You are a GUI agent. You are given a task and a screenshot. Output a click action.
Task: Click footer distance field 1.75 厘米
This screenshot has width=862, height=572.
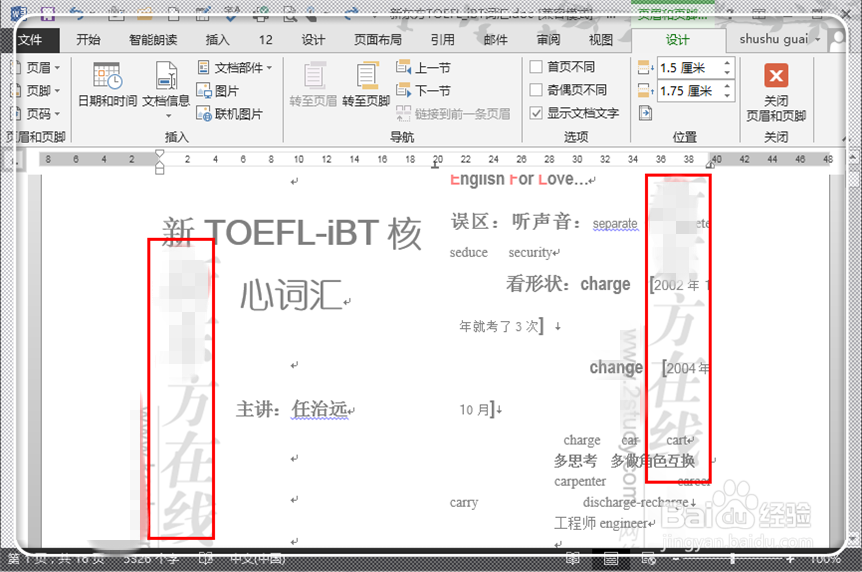click(x=689, y=91)
